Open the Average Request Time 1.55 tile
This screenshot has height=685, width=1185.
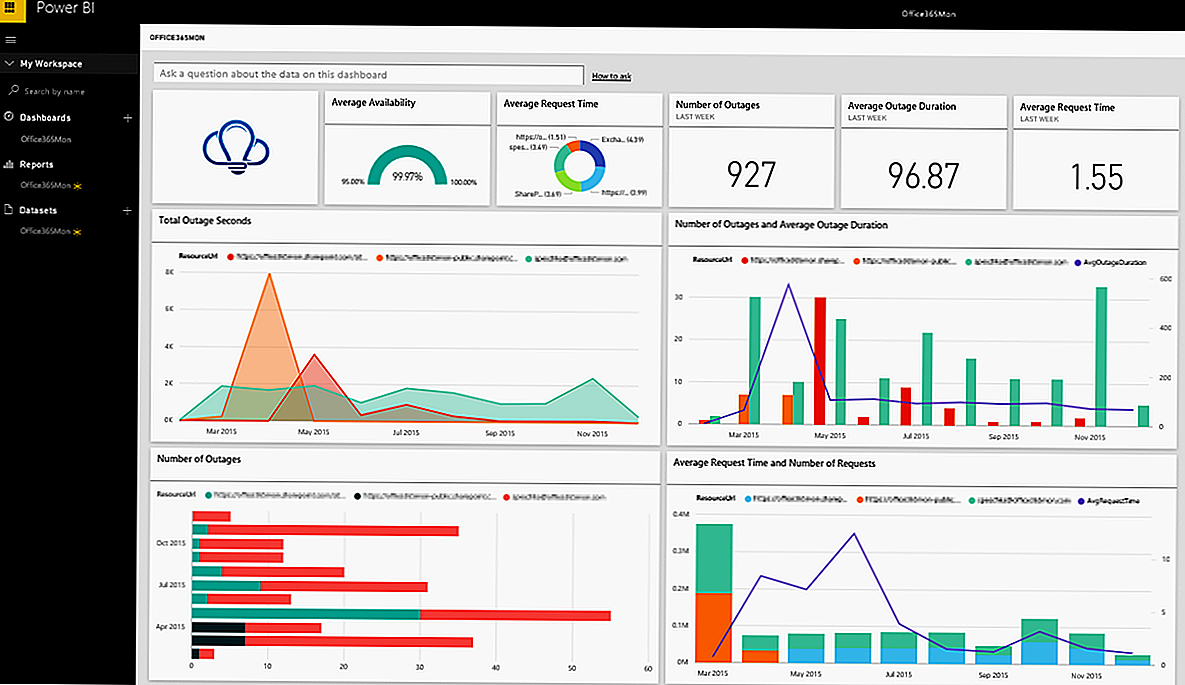[x=1096, y=153]
